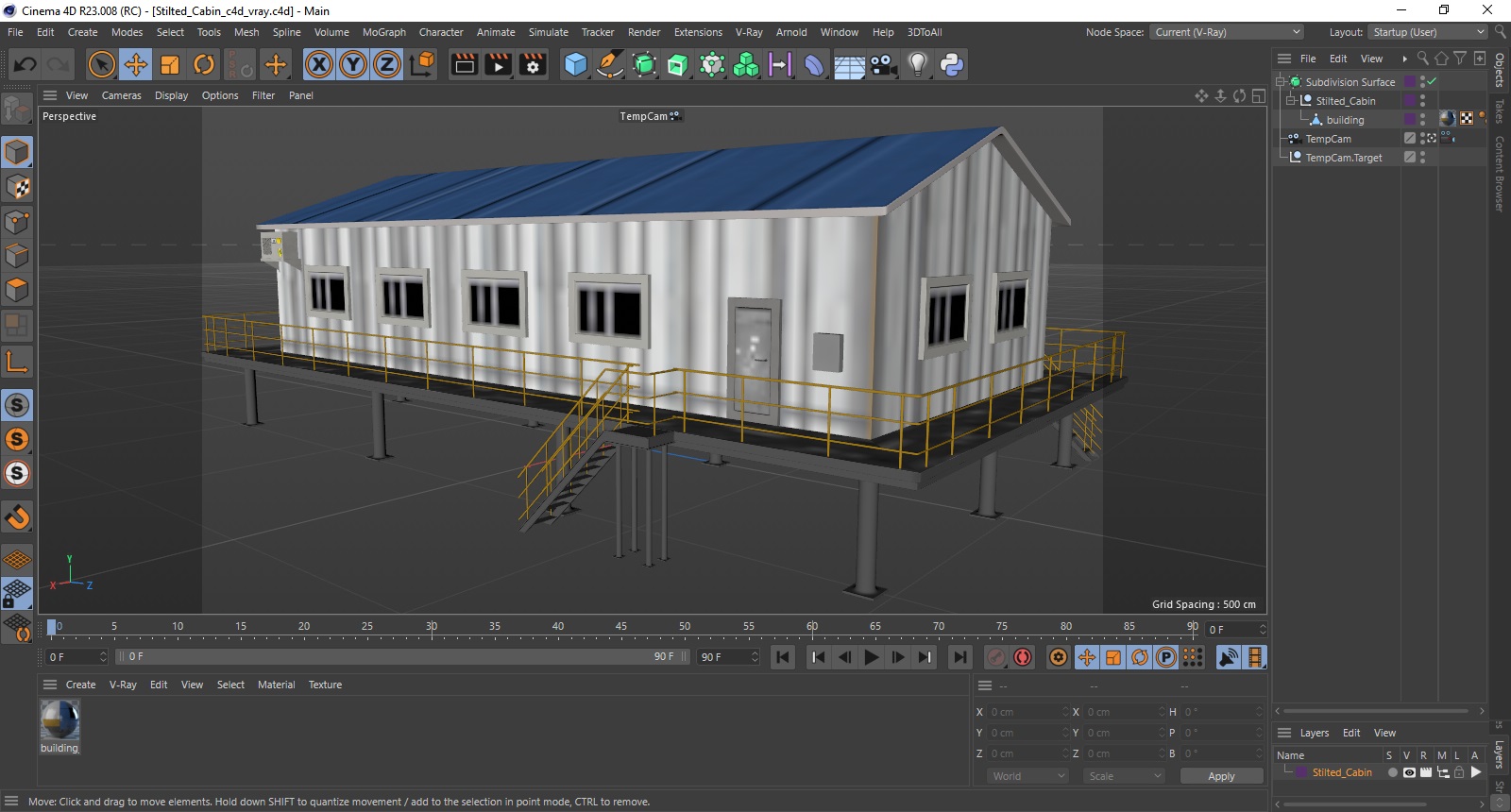The height and width of the screenshot is (812, 1511).
Task: Add a Subdivision Surface generator
Action: (x=644, y=64)
